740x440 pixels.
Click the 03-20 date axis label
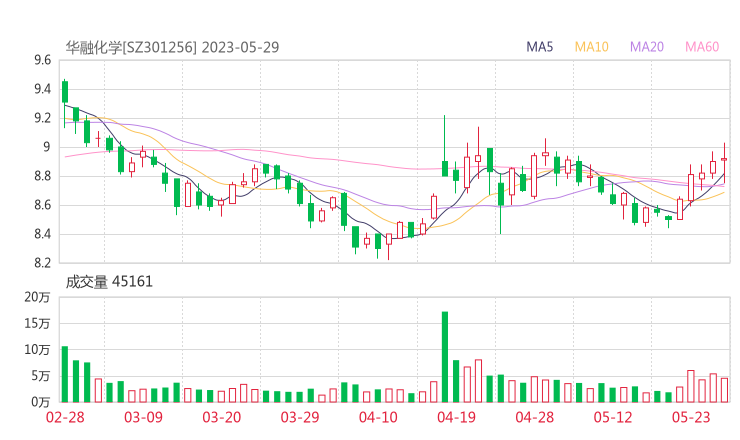click(221, 417)
